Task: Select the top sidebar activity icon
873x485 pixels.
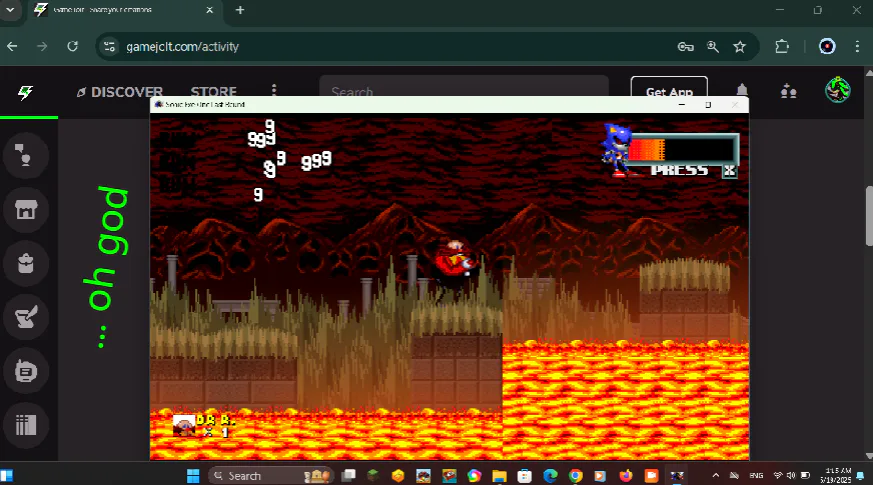Action: click(x=26, y=156)
